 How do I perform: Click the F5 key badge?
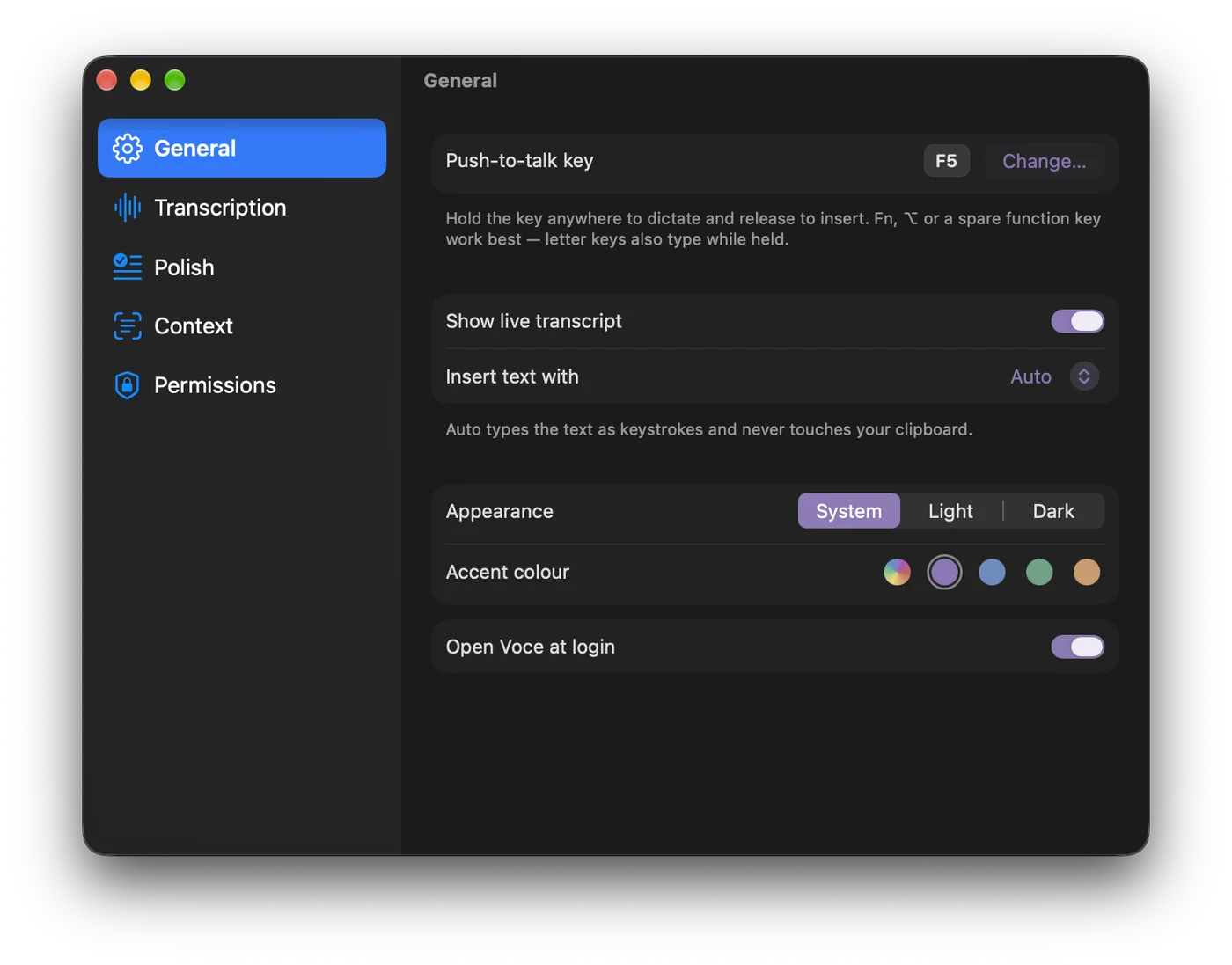click(946, 161)
